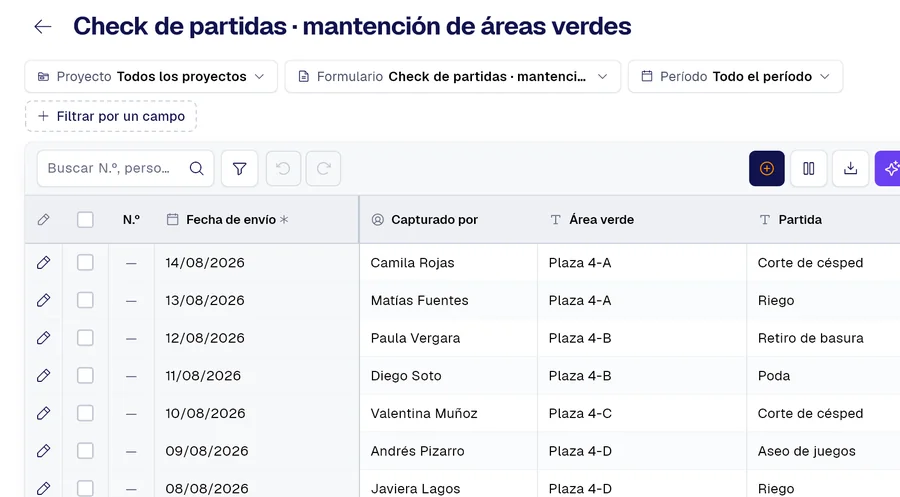Click the redo arrow button

coord(323,168)
